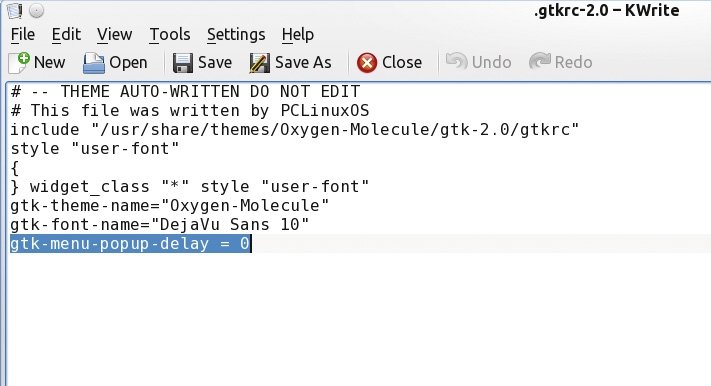The image size is (711, 386).
Task: Click the red Close document icon
Action: click(x=367, y=63)
